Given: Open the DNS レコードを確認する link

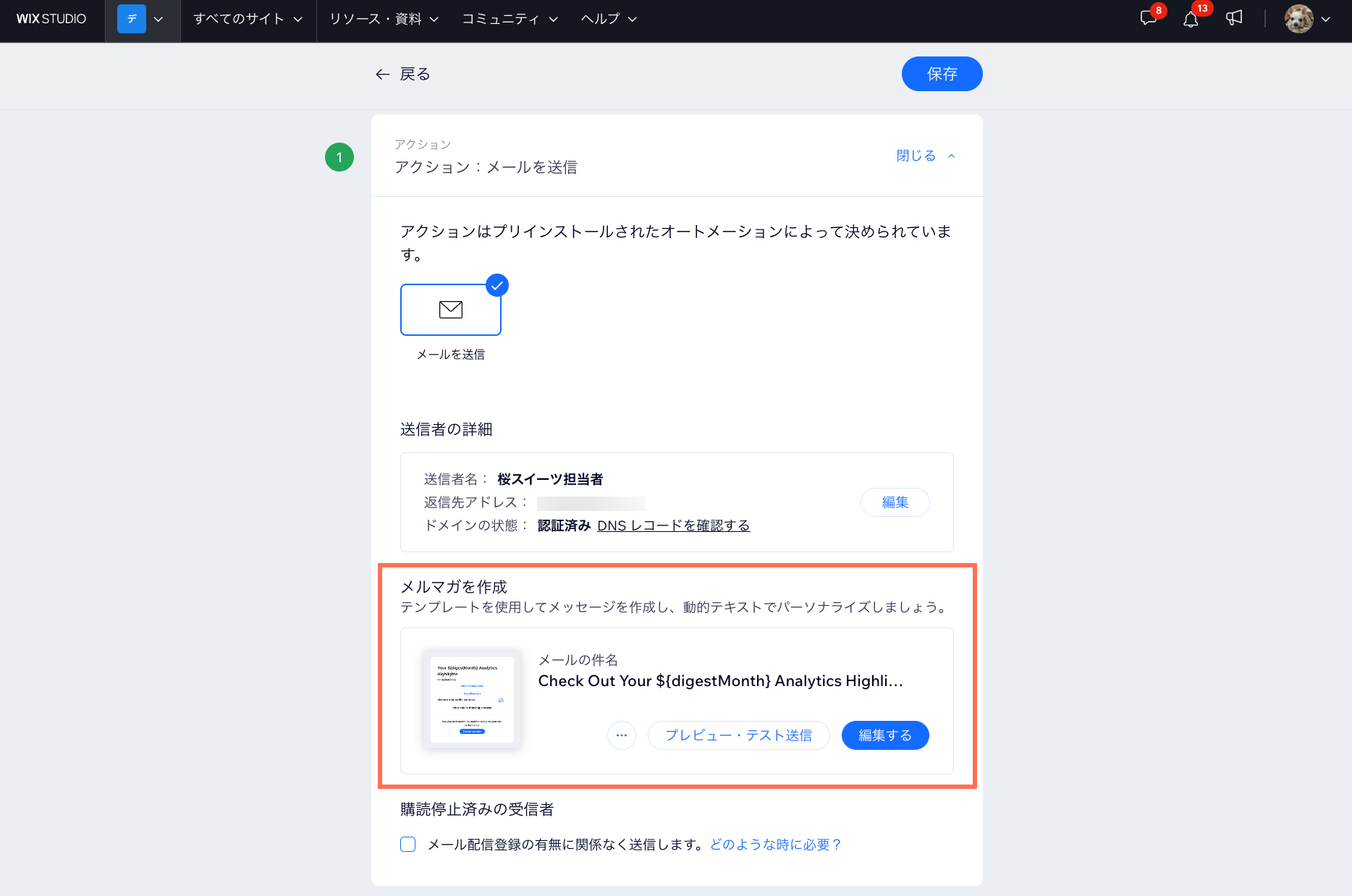Looking at the screenshot, I should [x=673, y=525].
